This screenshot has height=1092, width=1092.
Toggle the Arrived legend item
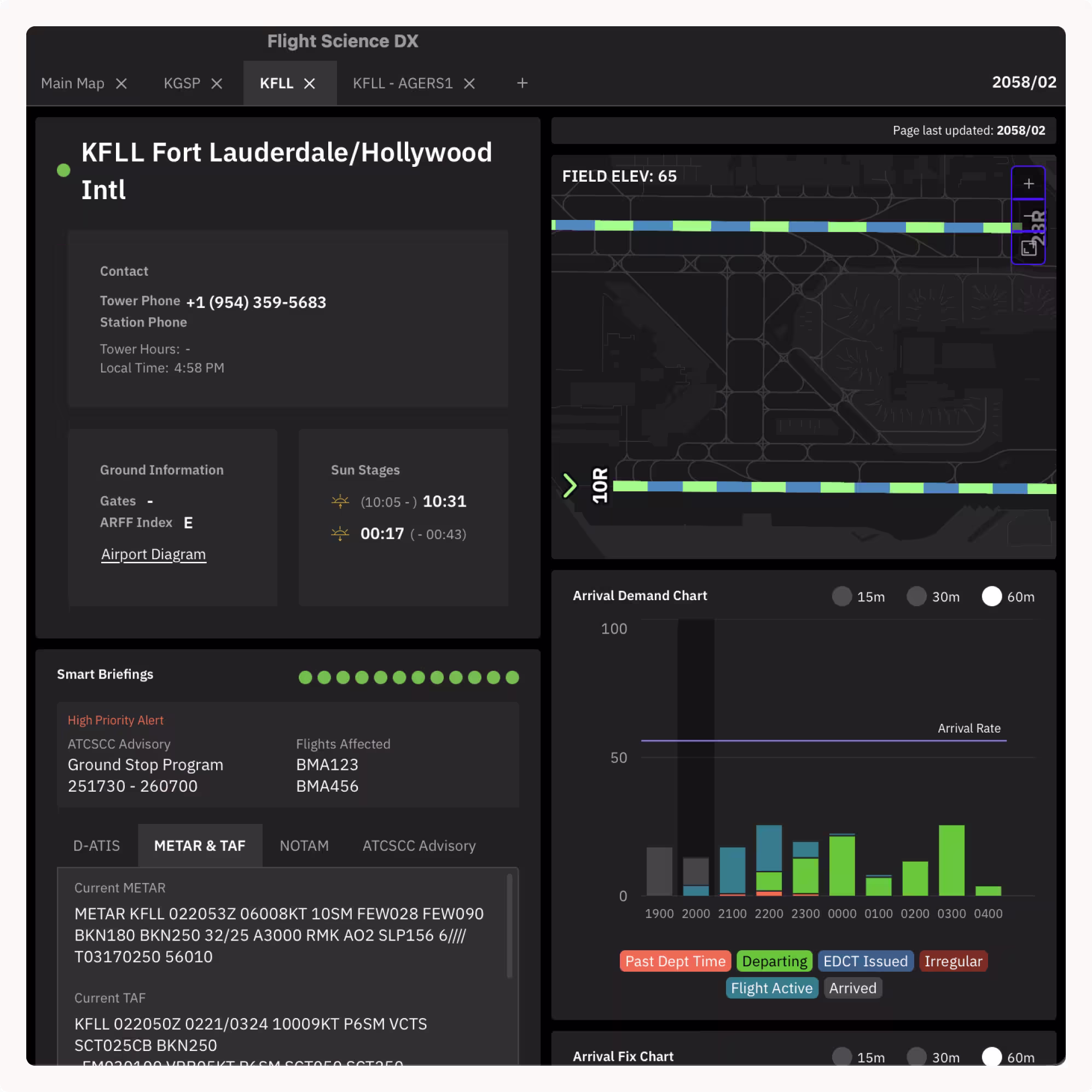[852, 988]
